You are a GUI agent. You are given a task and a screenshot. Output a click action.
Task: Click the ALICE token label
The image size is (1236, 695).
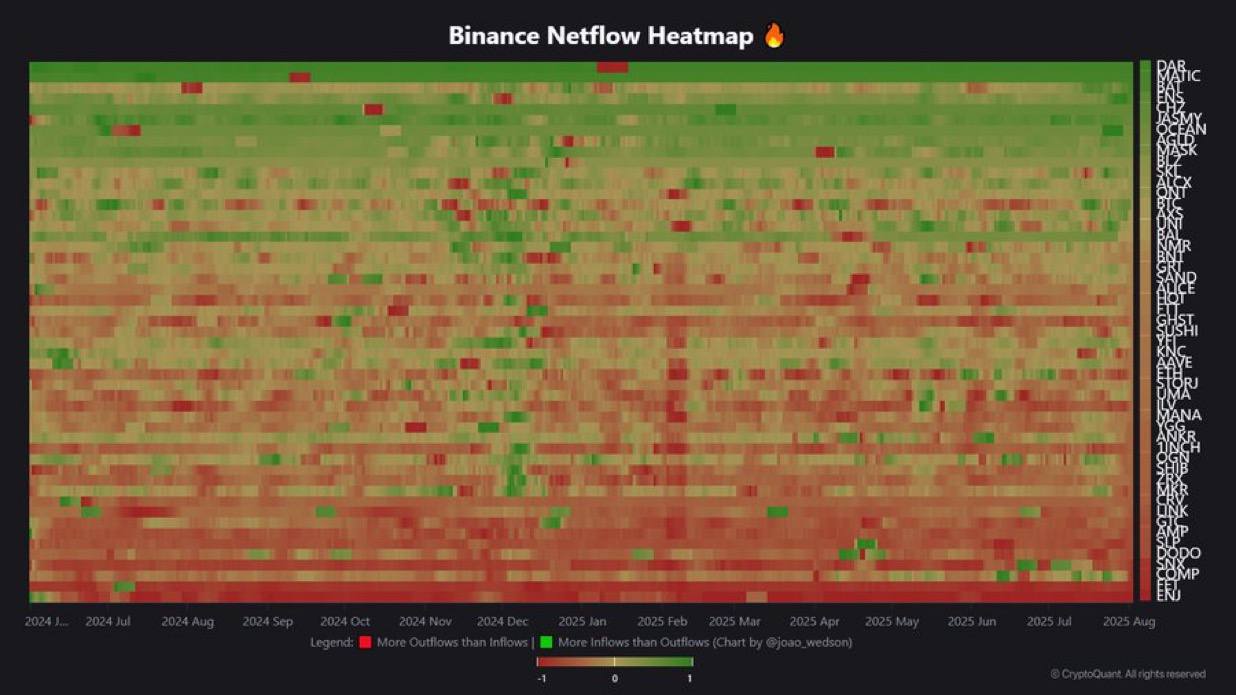point(1176,288)
